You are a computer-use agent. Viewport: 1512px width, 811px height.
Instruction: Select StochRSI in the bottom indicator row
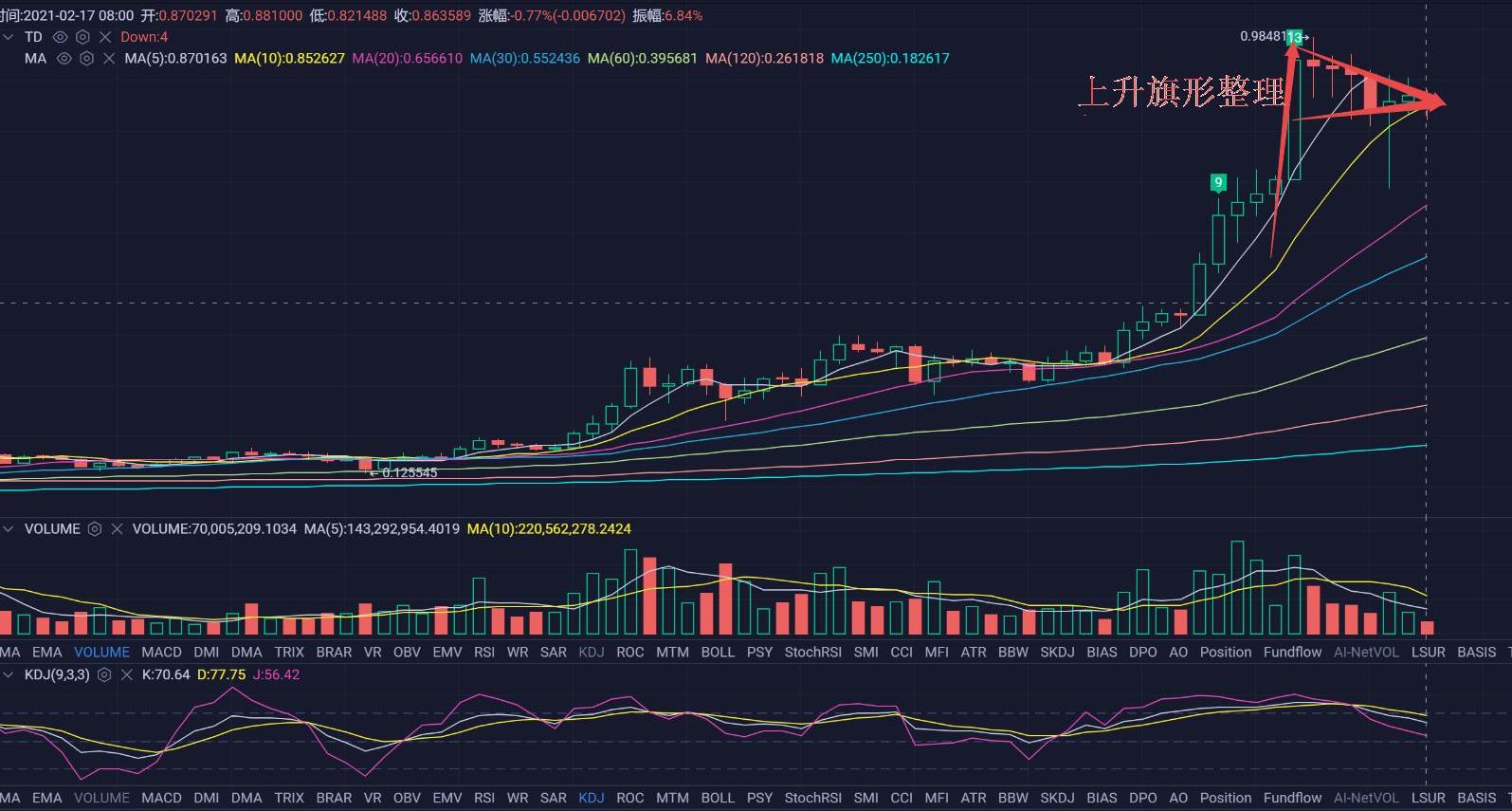coord(812,798)
